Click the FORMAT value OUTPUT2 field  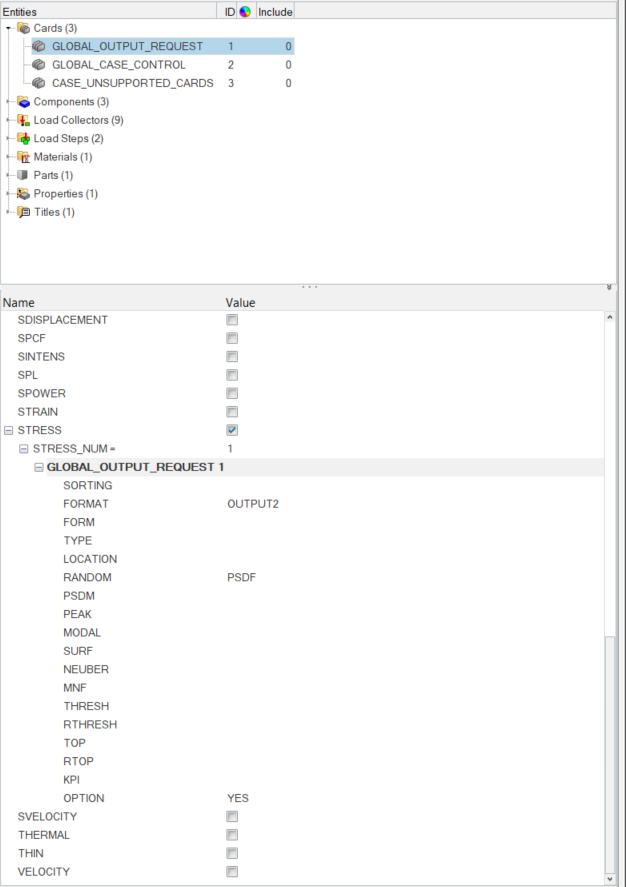coord(253,504)
